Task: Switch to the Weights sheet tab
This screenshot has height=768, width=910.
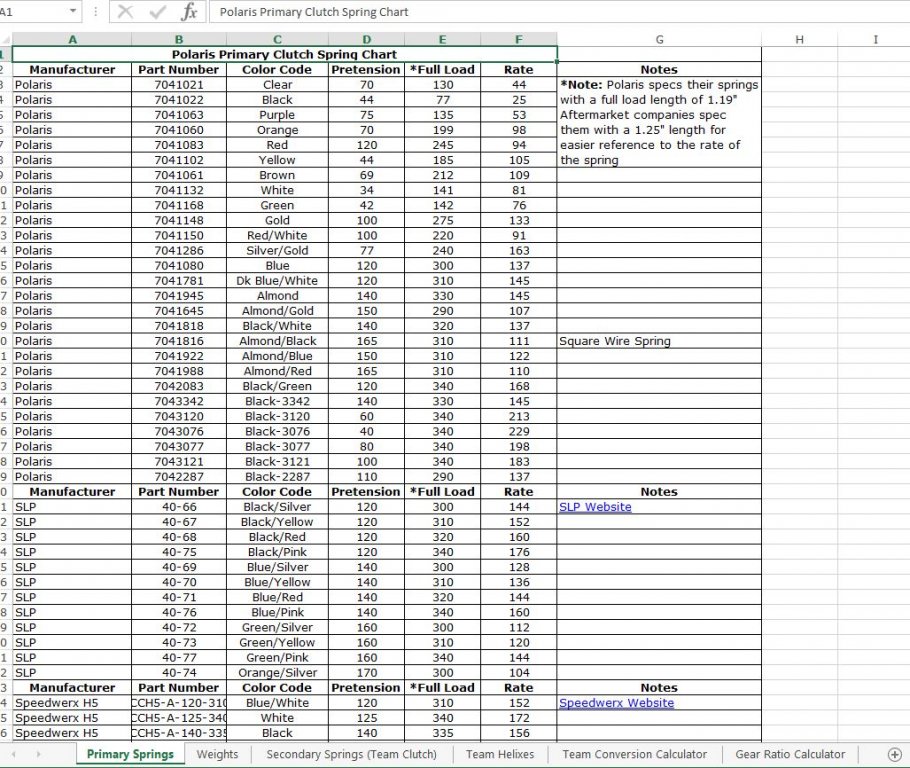Action: [x=217, y=754]
